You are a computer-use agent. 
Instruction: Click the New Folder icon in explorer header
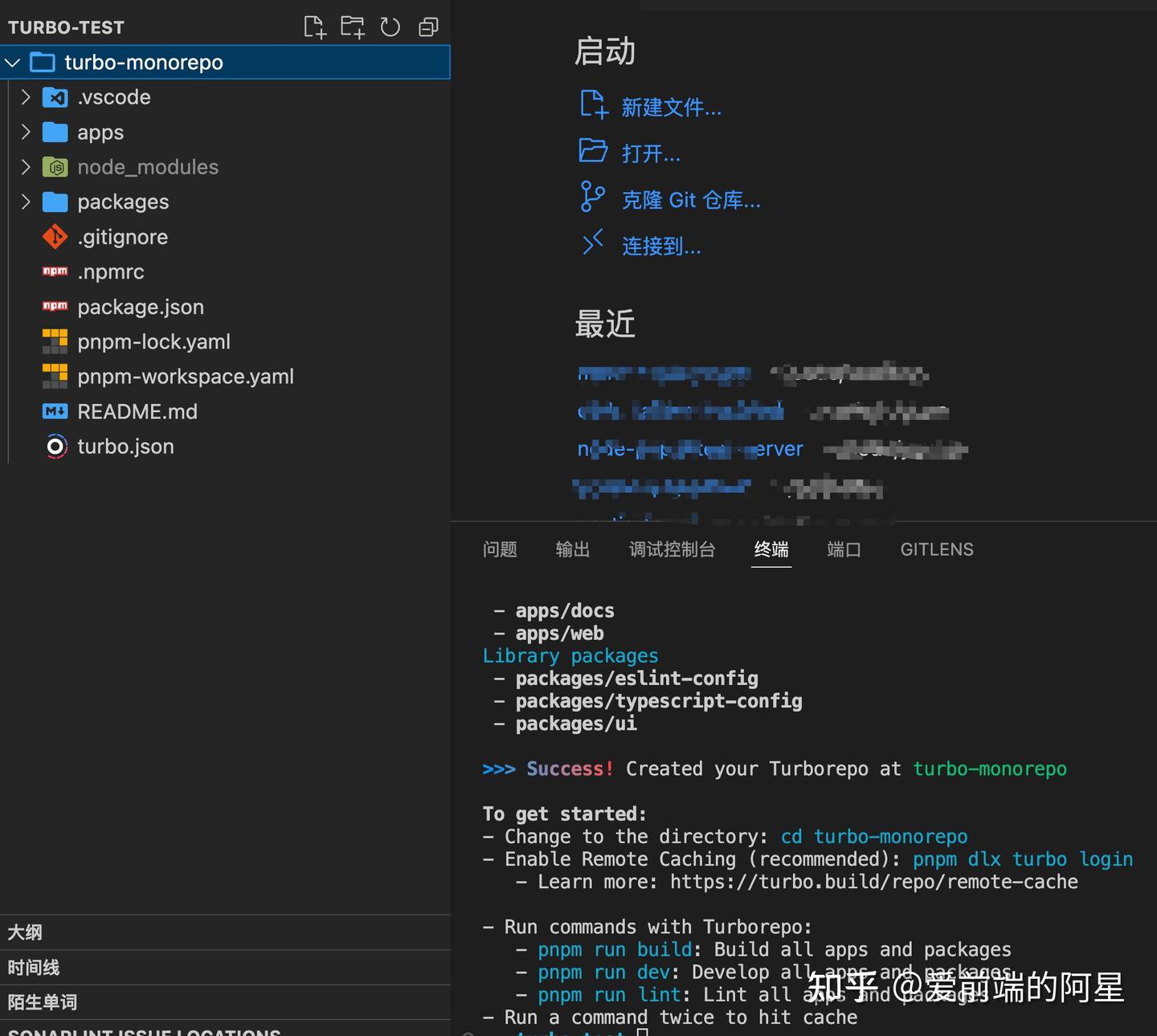click(353, 27)
